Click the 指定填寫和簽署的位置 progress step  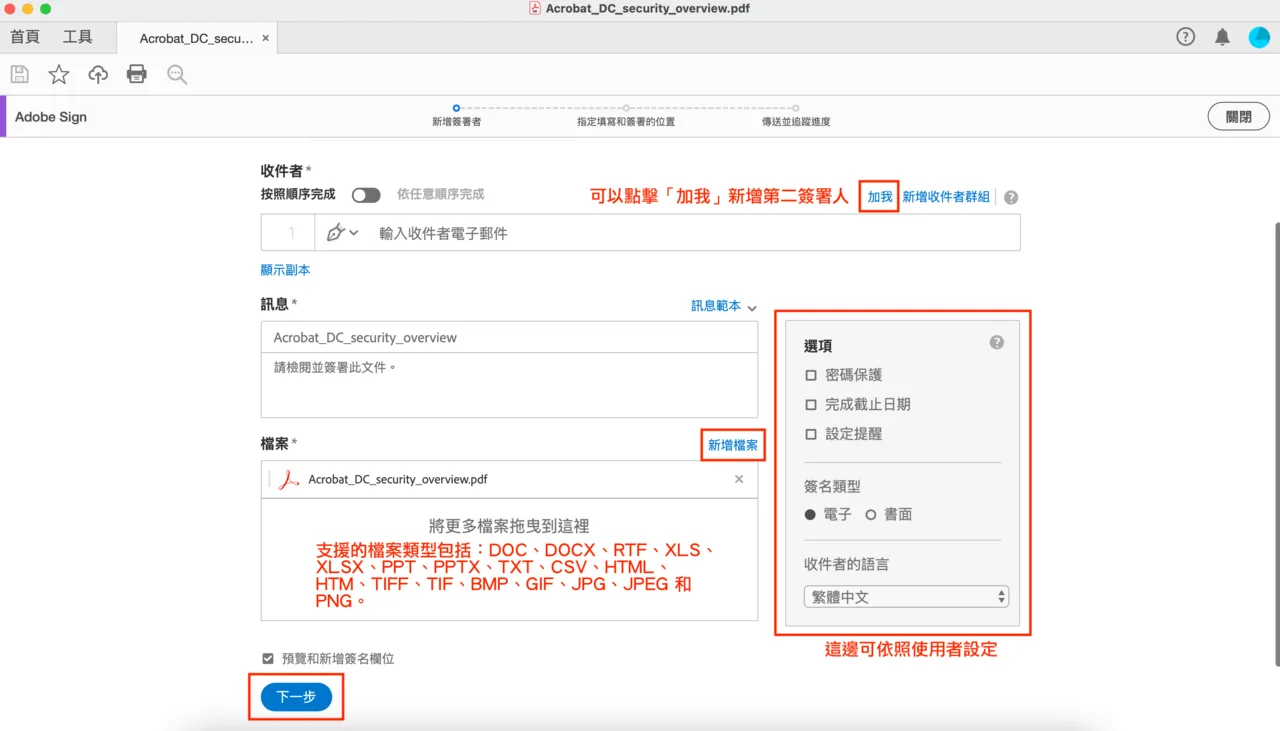pyautogui.click(x=626, y=116)
